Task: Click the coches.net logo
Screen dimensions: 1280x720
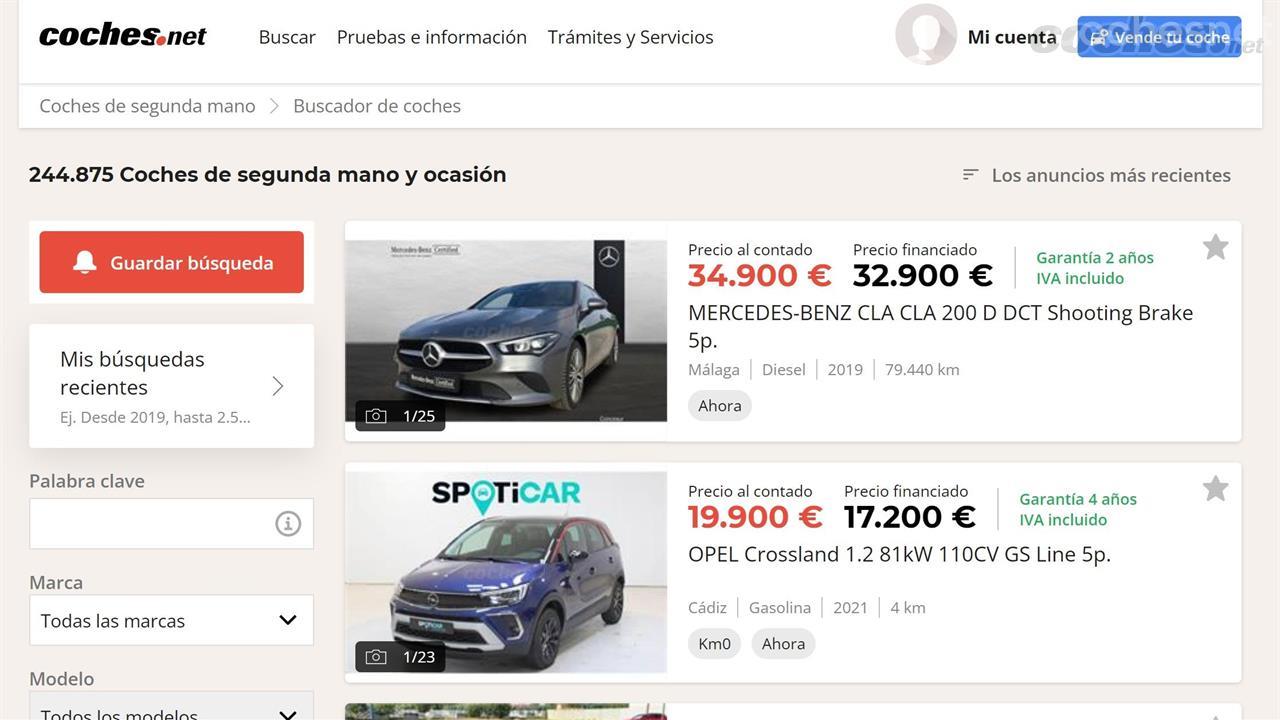Action: 122,34
